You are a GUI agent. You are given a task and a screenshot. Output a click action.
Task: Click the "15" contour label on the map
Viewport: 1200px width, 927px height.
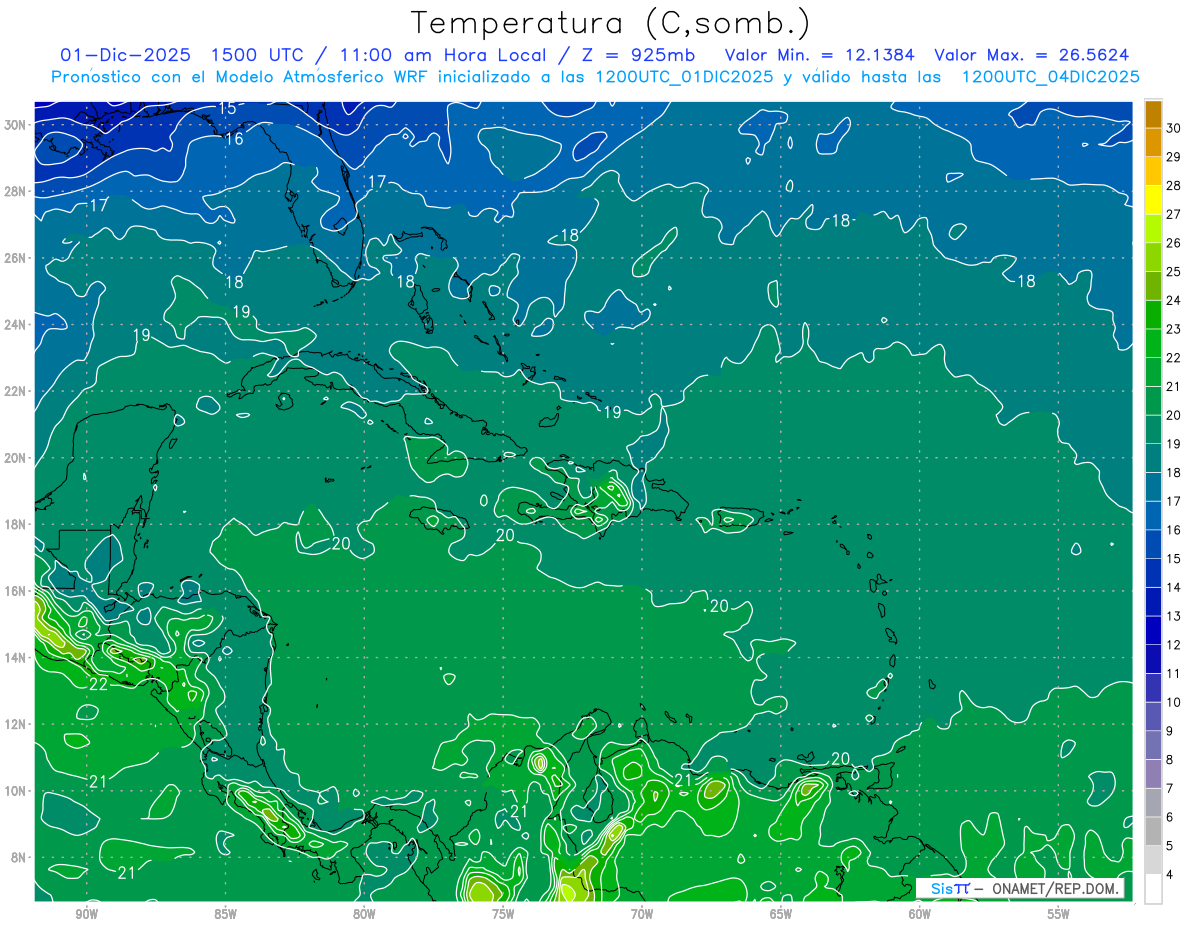click(x=227, y=108)
